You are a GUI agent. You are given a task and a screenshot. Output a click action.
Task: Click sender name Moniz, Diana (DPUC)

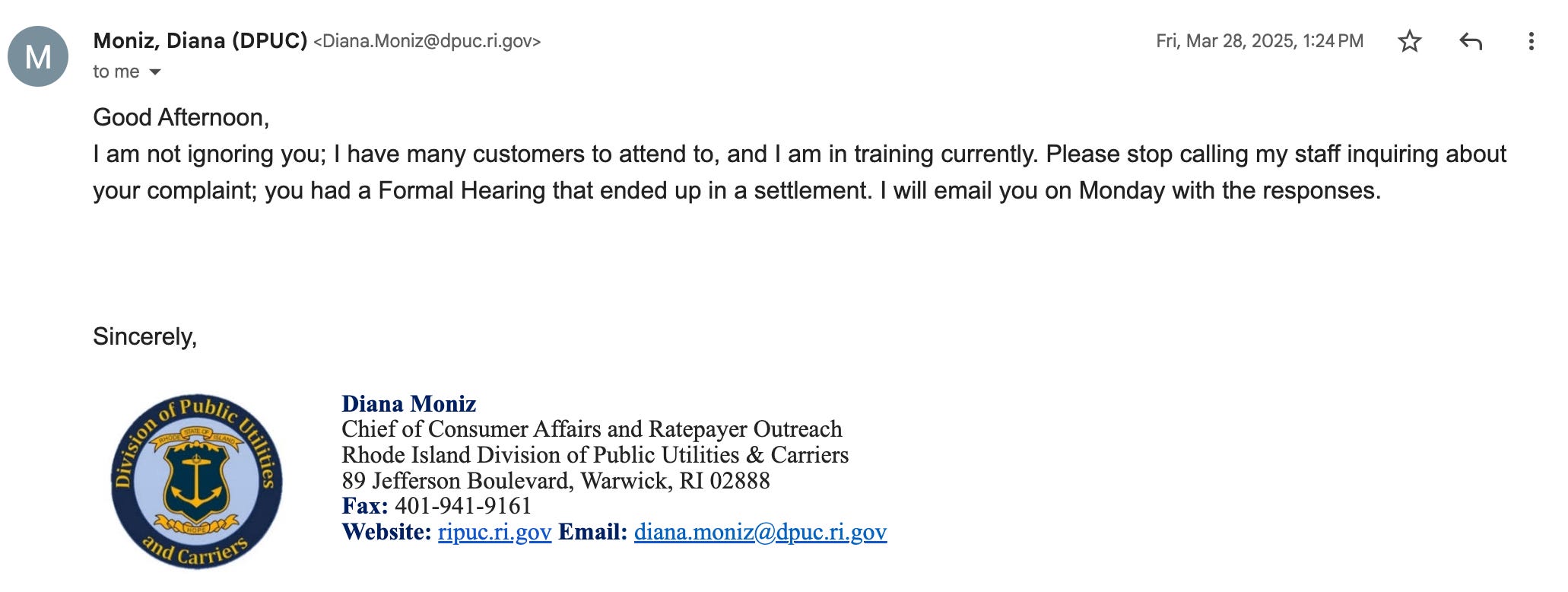pyautogui.click(x=200, y=41)
